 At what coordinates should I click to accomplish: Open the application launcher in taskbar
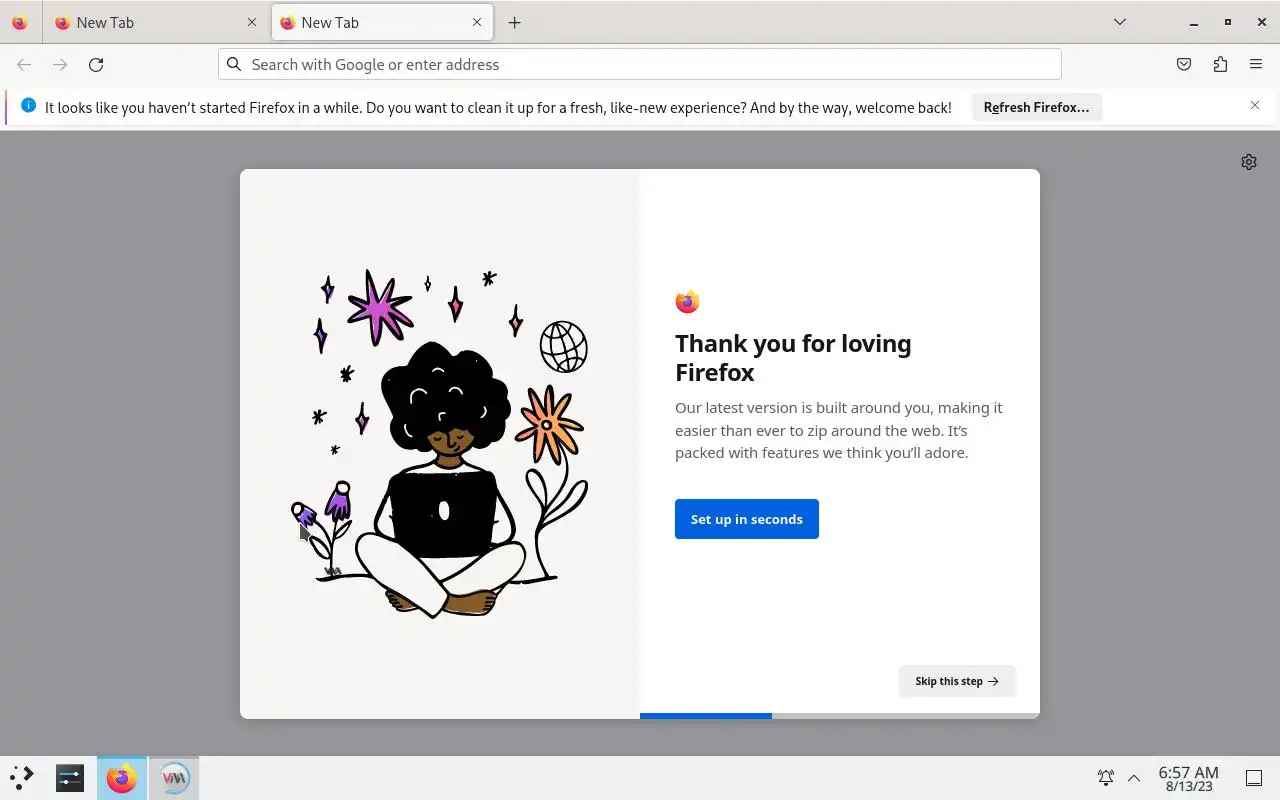pos(22,777)
